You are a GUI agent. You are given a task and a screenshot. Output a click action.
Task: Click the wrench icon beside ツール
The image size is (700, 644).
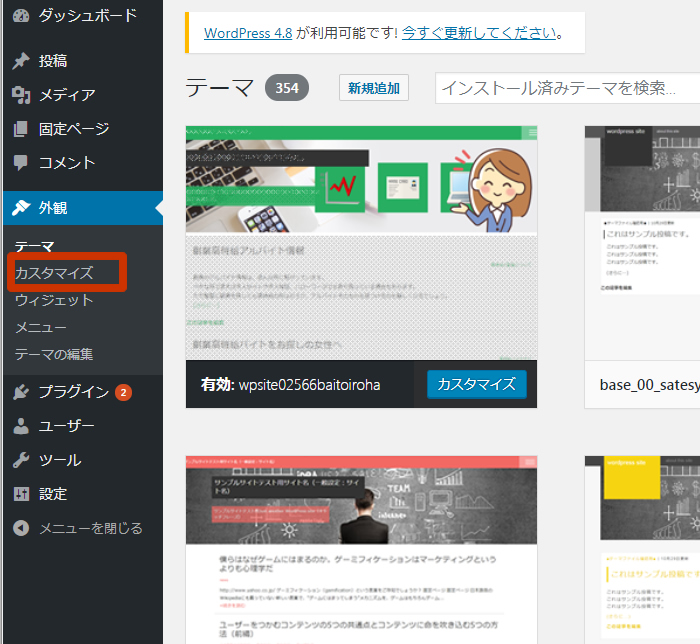click(x=21, y=460)
